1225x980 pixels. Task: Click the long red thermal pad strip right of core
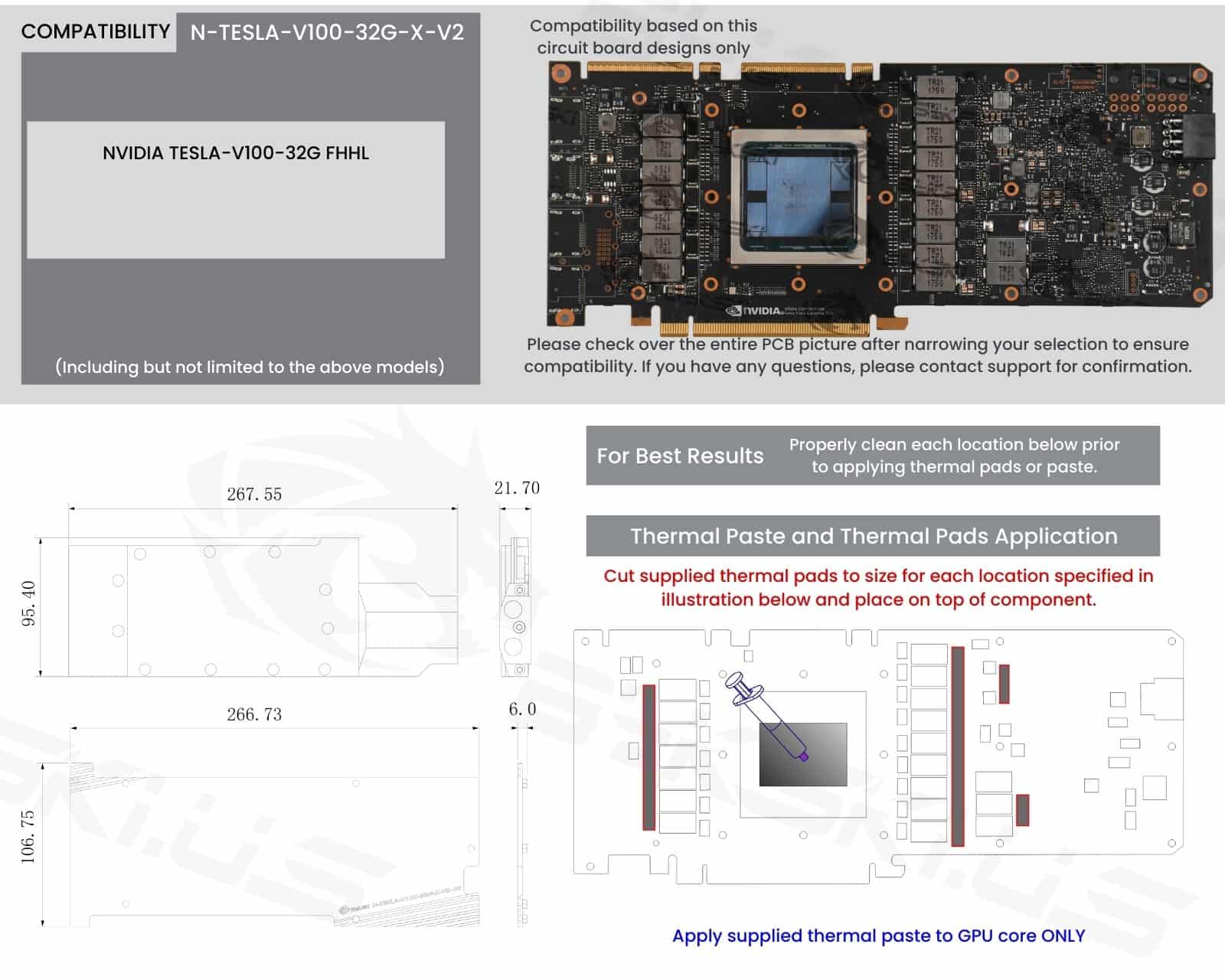[957, 746]
